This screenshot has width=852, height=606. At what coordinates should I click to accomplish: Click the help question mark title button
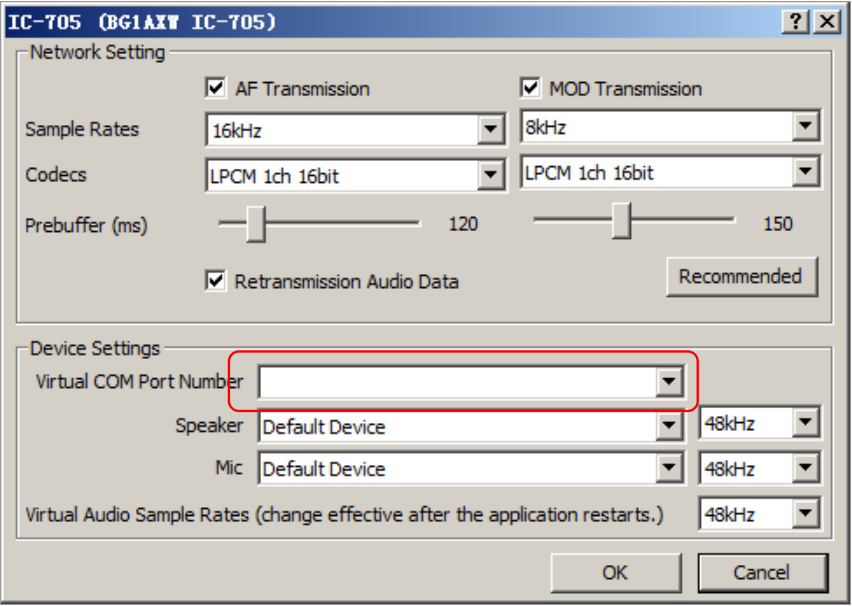point(795,22)
